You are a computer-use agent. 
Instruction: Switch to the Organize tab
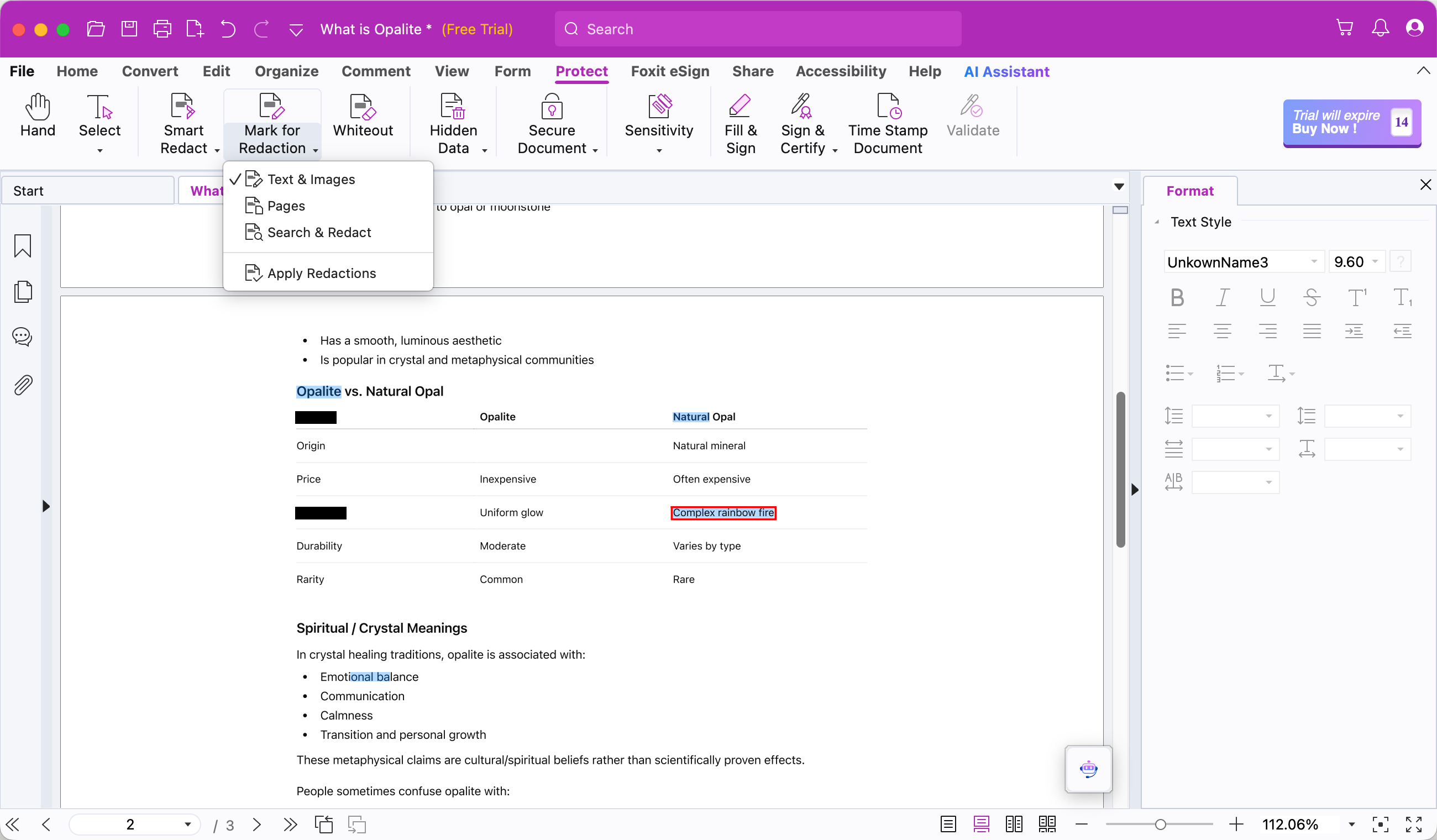pyautogui.click(x=286, y=71)
